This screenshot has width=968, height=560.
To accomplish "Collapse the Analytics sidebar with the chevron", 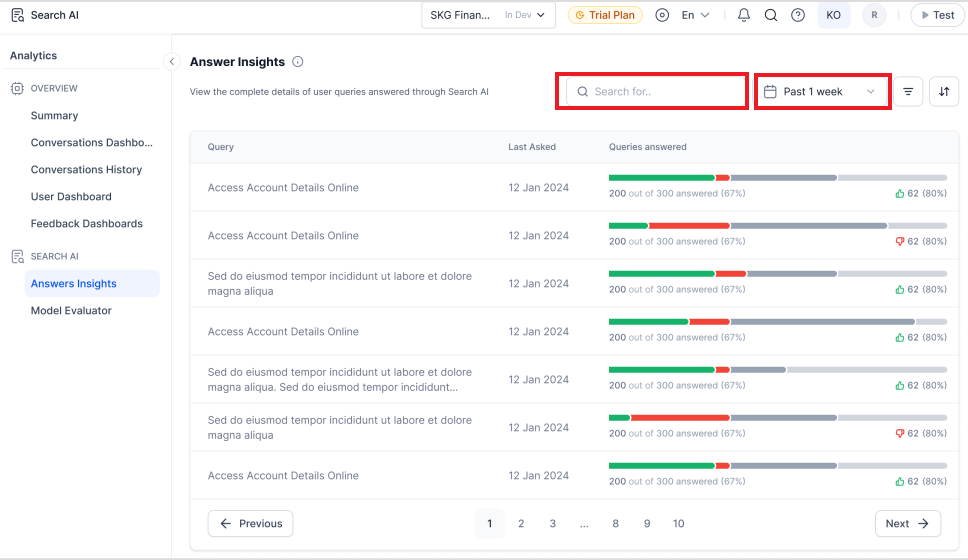I will click(x=171, y=62).
